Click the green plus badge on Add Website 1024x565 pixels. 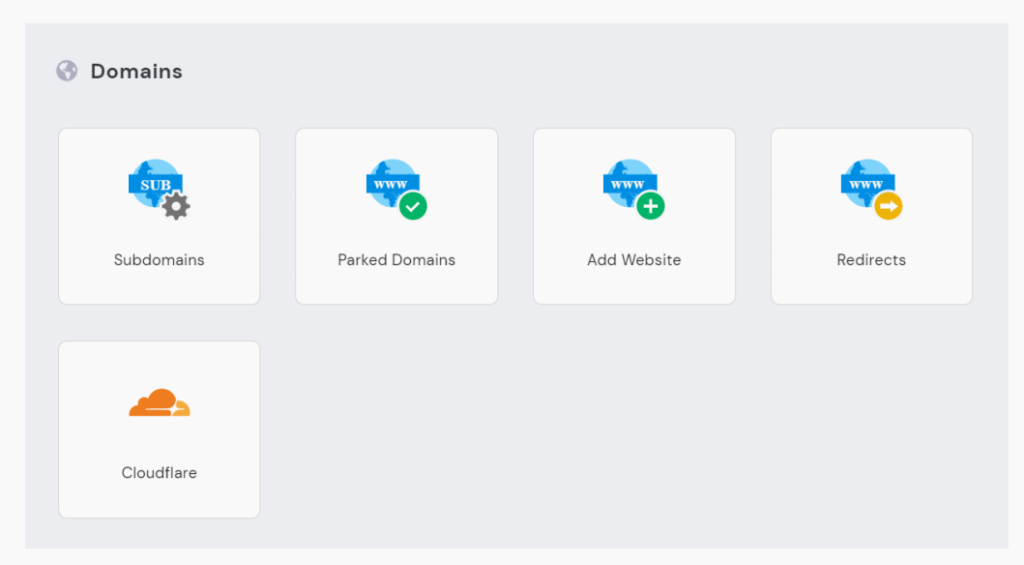click(x=651, y=206)
